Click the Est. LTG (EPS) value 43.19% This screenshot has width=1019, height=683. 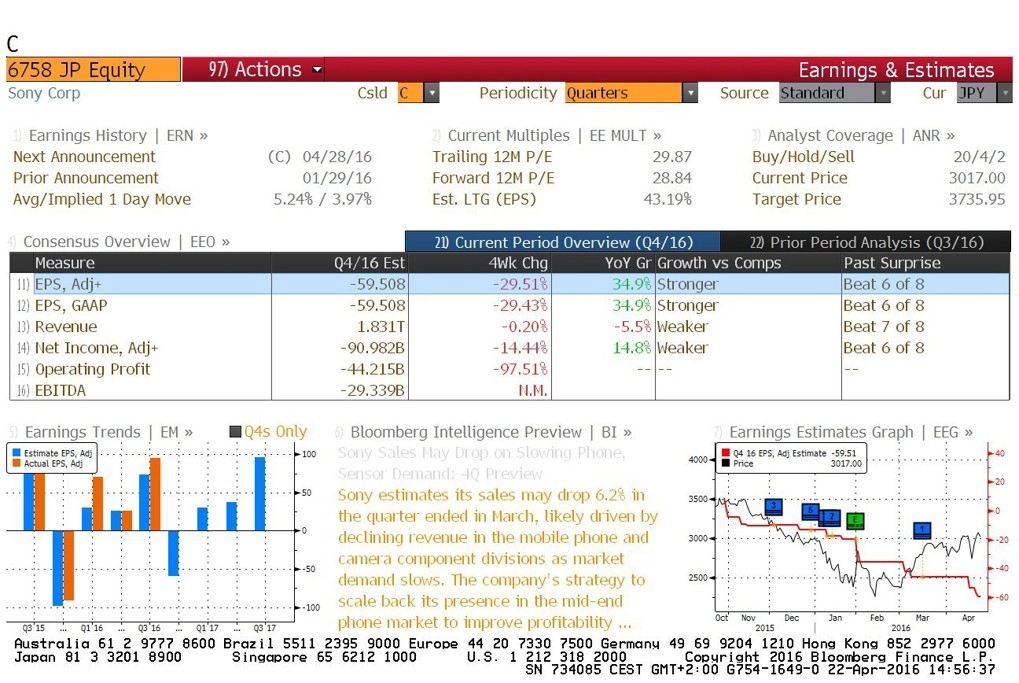pyautogui.click(x=667, y=200)
